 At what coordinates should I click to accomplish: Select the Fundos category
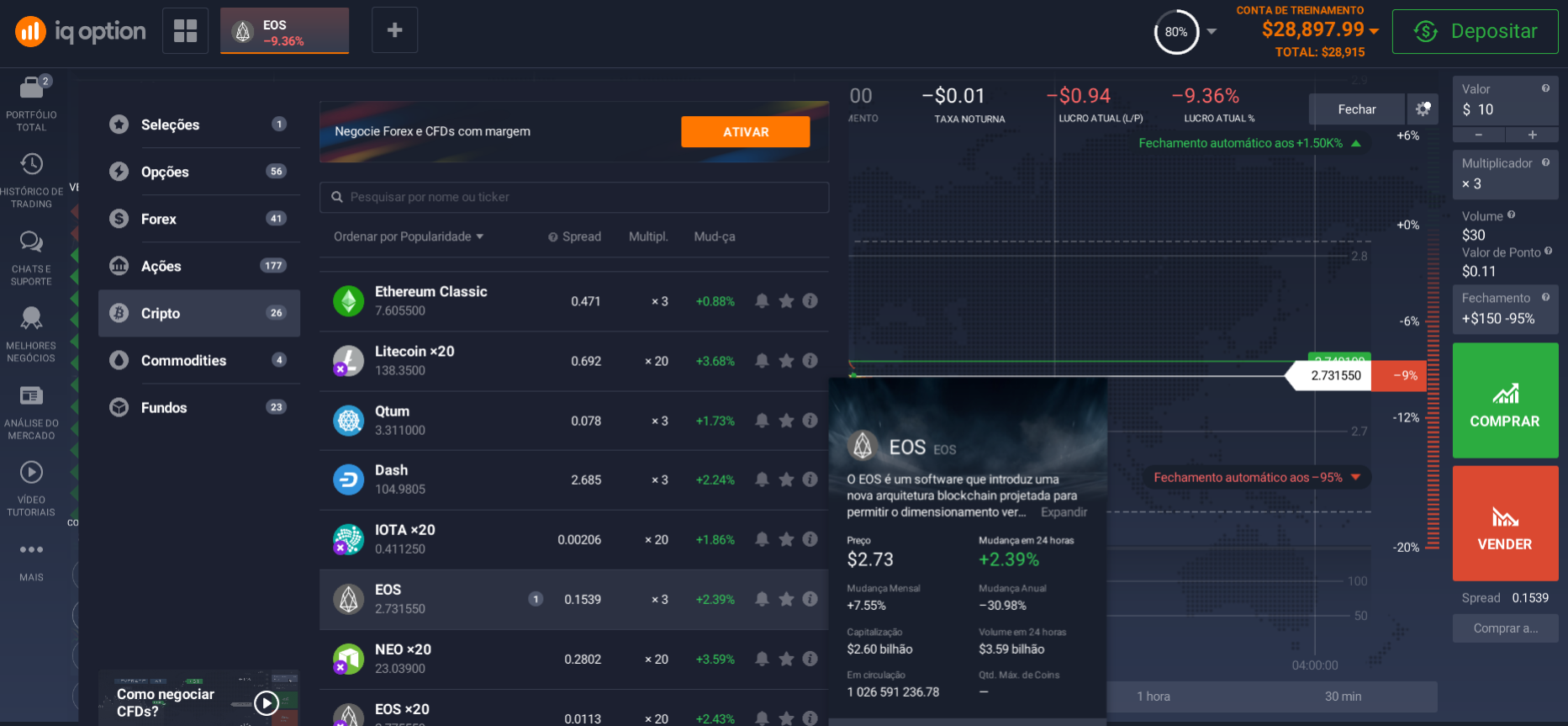199,407
